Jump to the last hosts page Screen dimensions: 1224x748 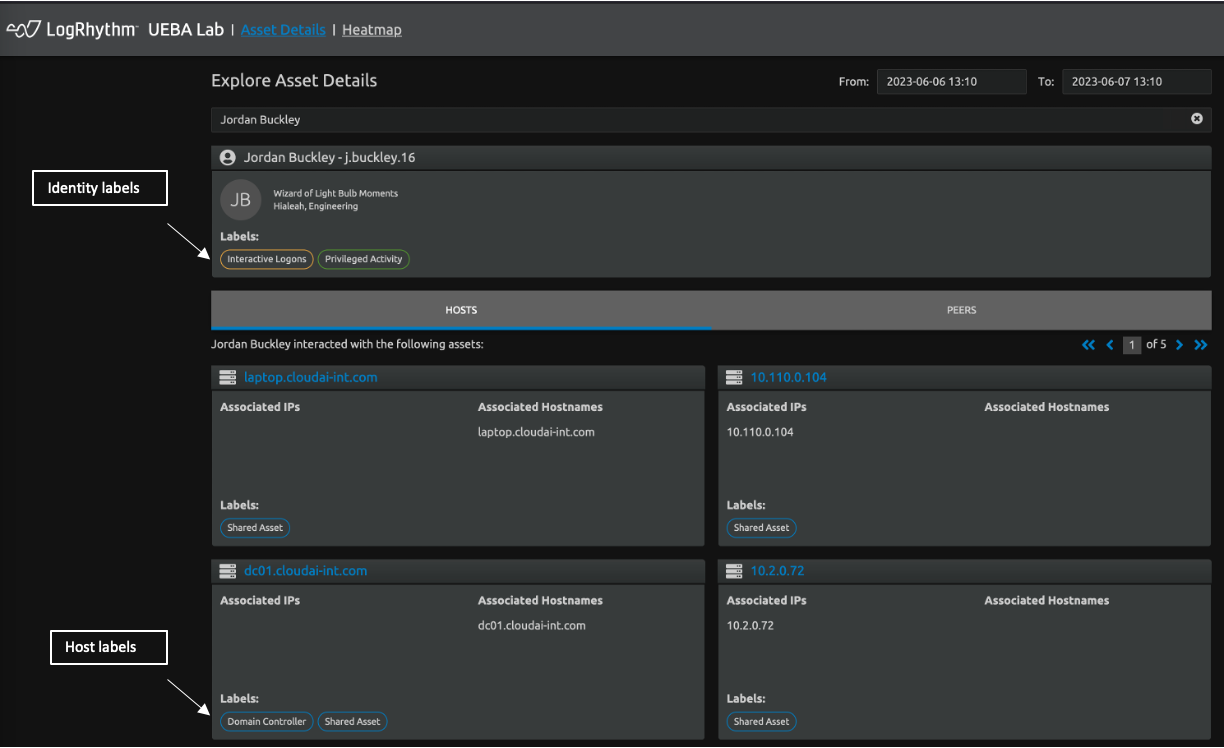[1201, 345]
